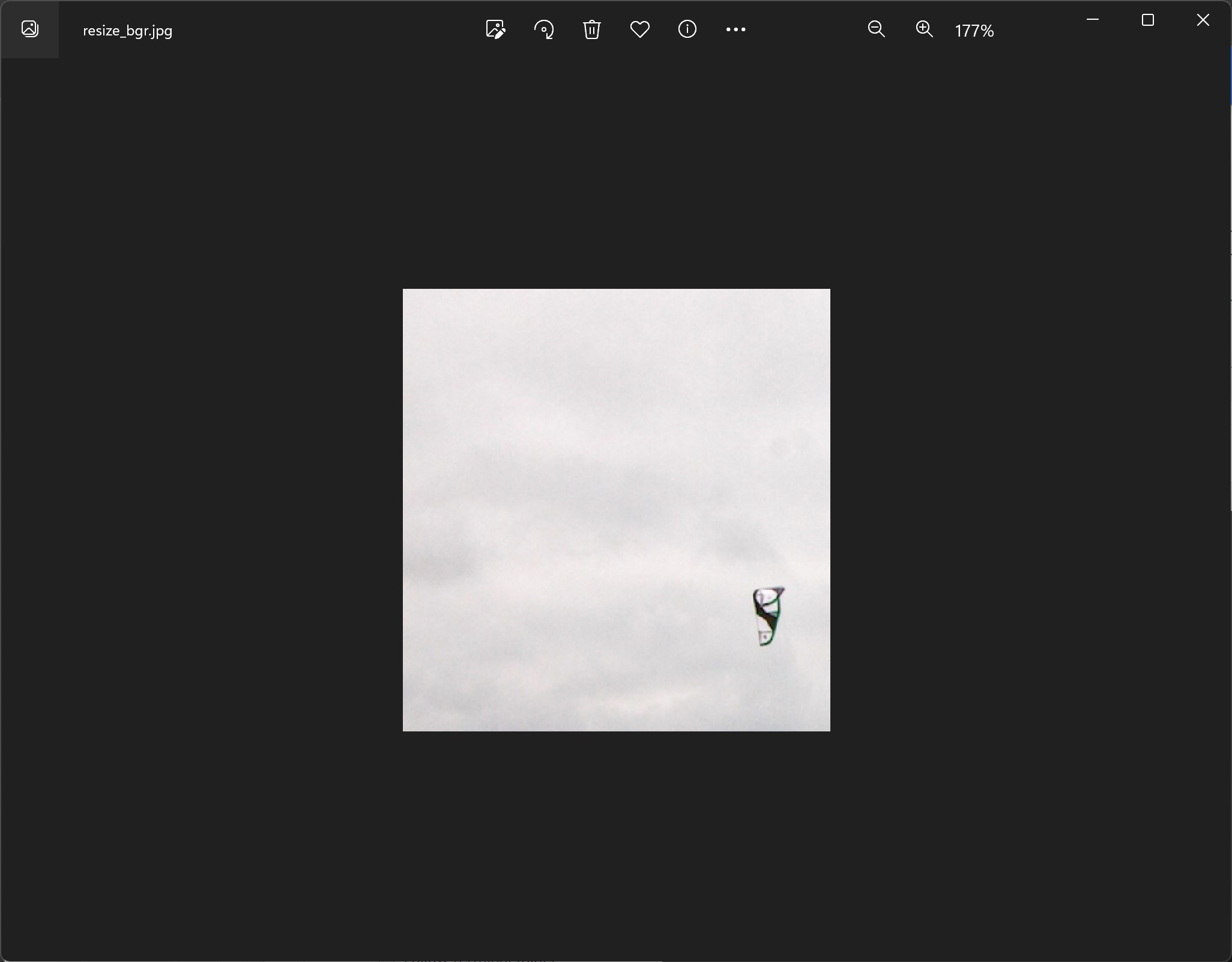1232x962 pixels.
Task: Click the 177% zoom level value
Action: click(974, 31)
